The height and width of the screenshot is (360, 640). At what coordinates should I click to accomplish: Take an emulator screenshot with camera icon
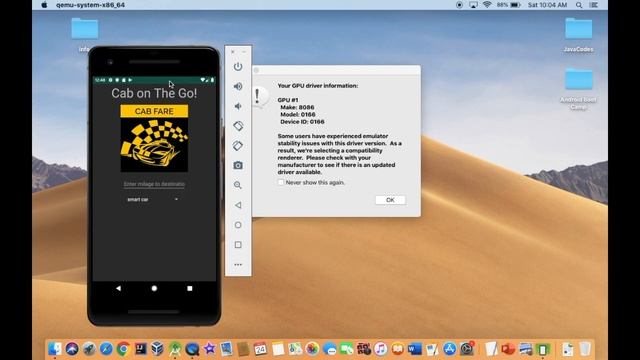tap(238, 165)
